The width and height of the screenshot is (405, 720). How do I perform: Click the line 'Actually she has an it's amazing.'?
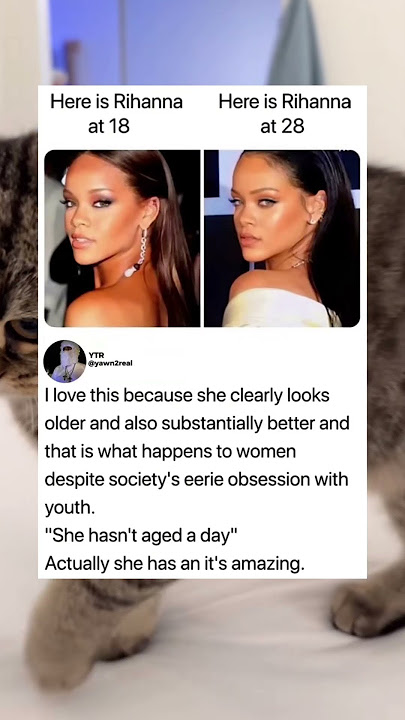(x=174, y=563)
